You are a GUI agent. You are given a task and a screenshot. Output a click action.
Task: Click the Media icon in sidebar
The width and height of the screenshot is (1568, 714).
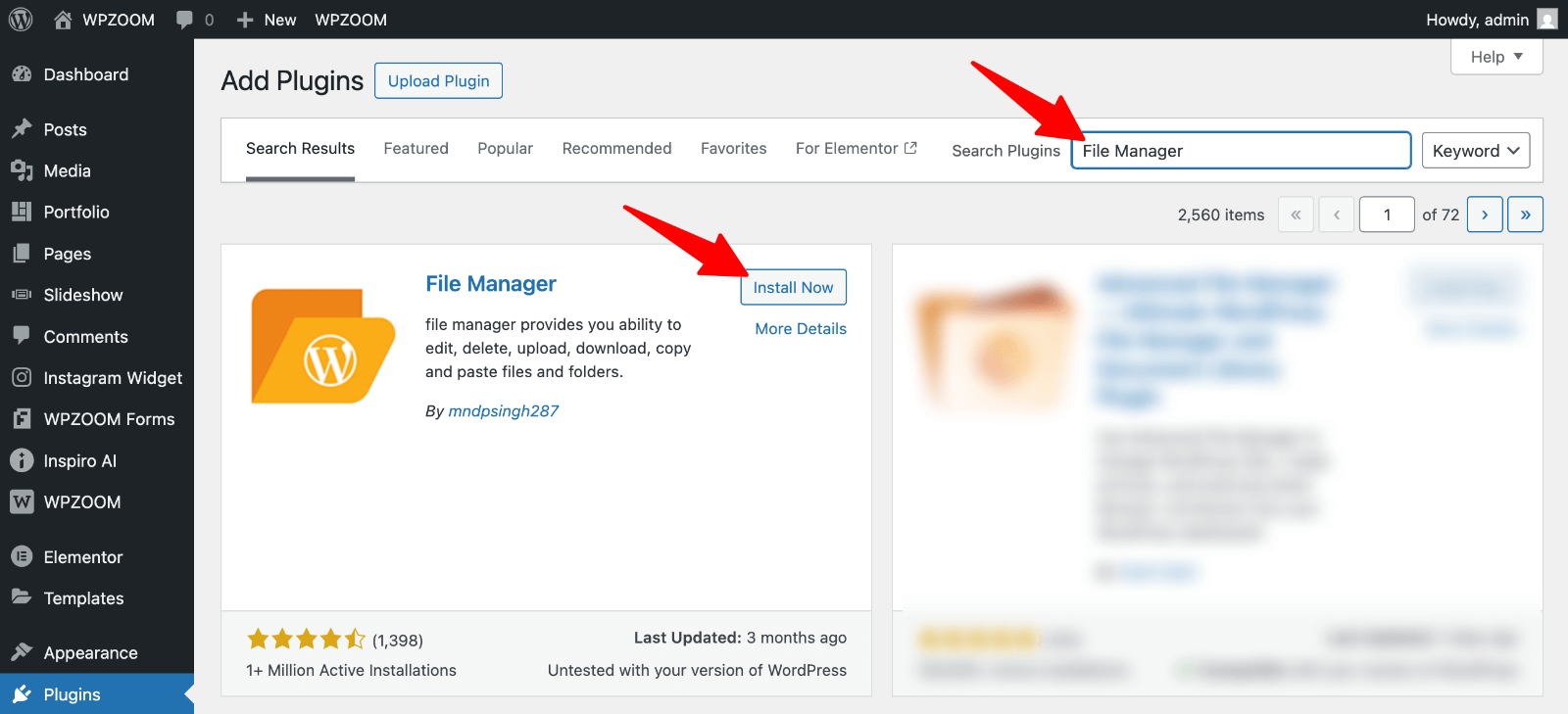point(22,170)
